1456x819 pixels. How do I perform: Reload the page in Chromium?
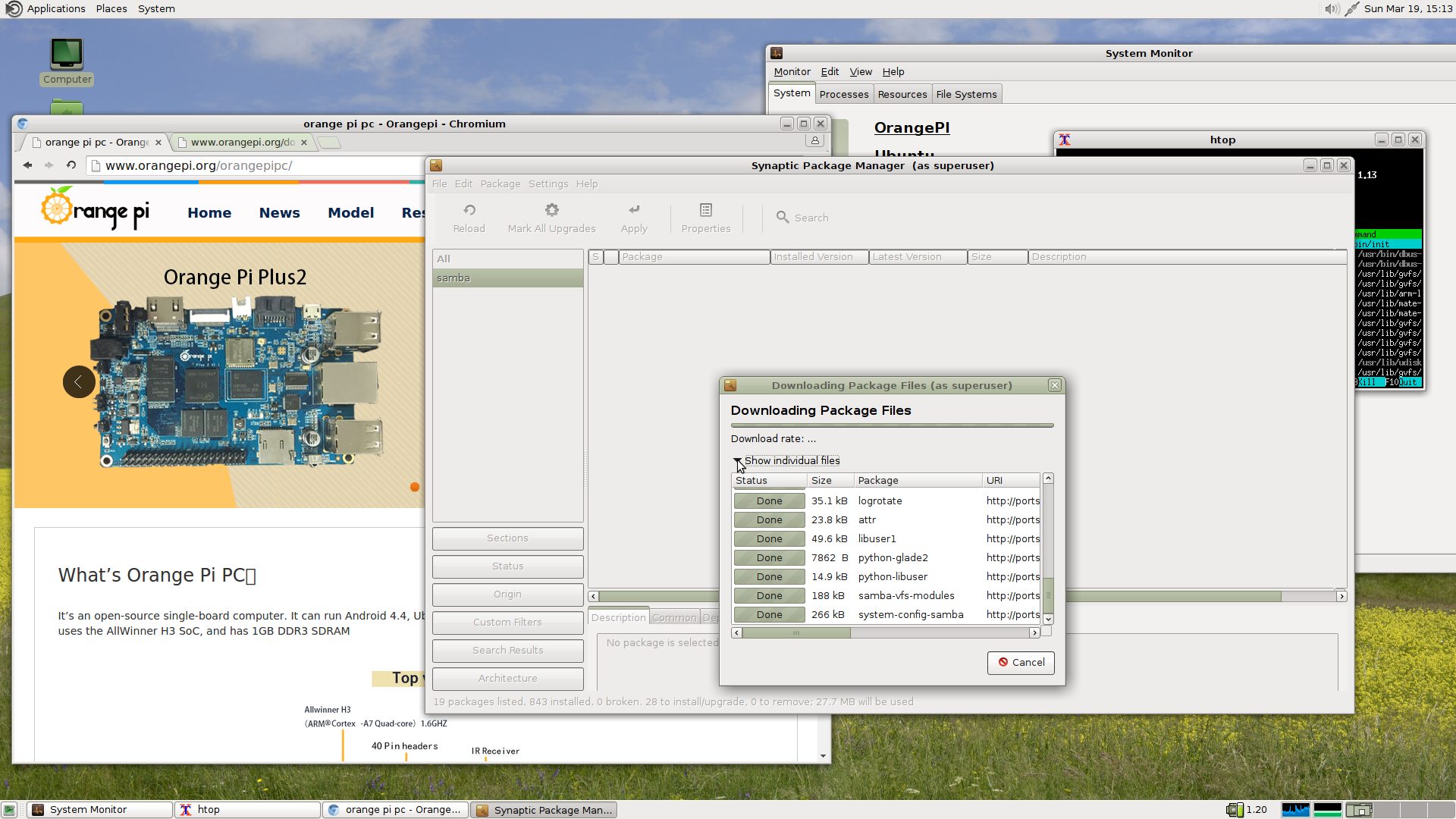(x=71, y=165)
